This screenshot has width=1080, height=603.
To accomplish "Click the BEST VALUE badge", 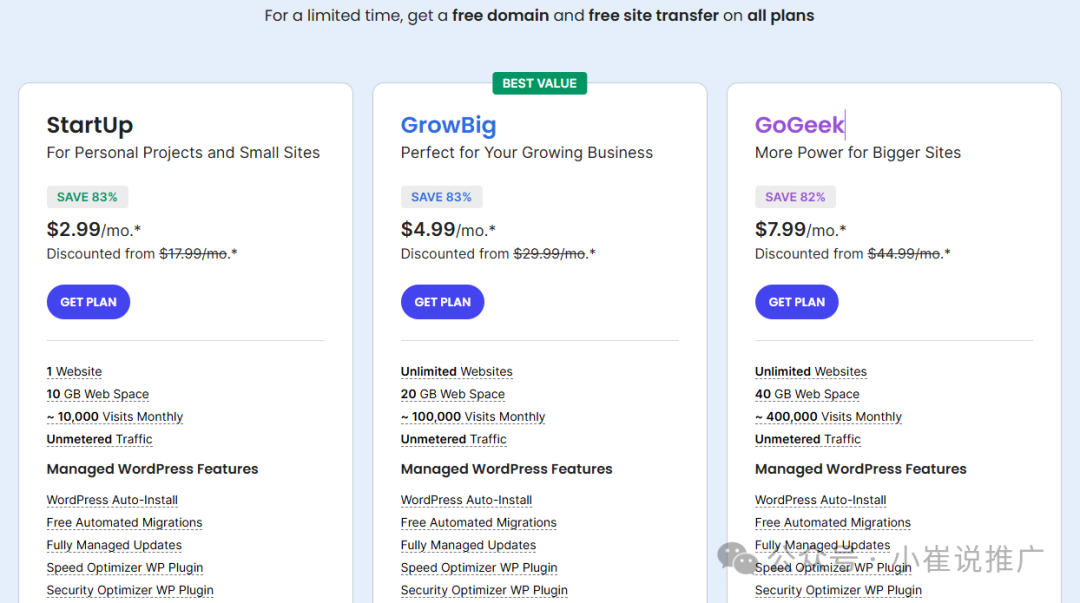I will tap(539, 83).
